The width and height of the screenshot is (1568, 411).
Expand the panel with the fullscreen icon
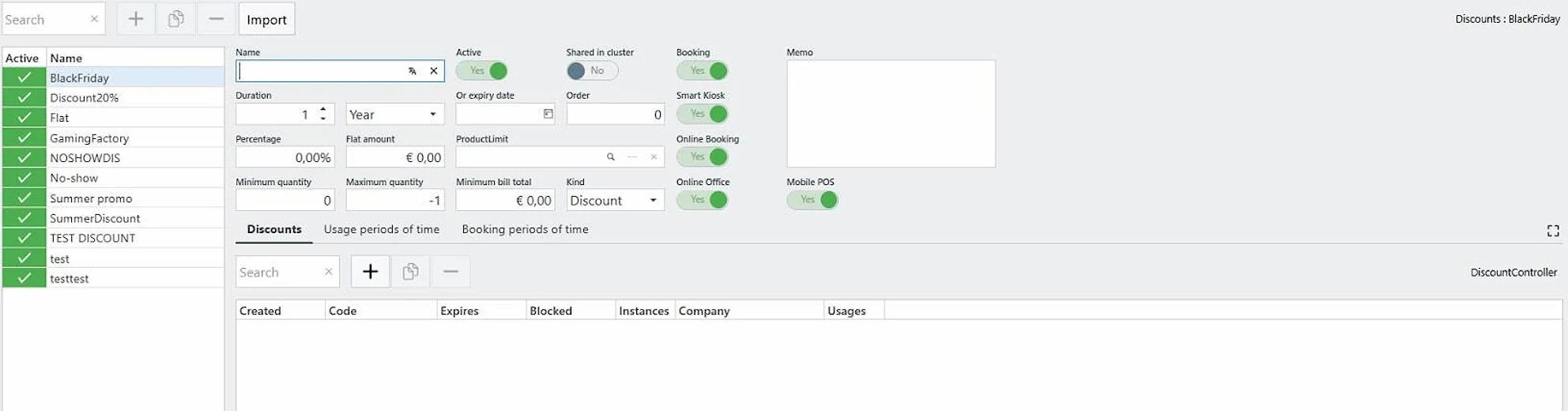pos(1552,231)
